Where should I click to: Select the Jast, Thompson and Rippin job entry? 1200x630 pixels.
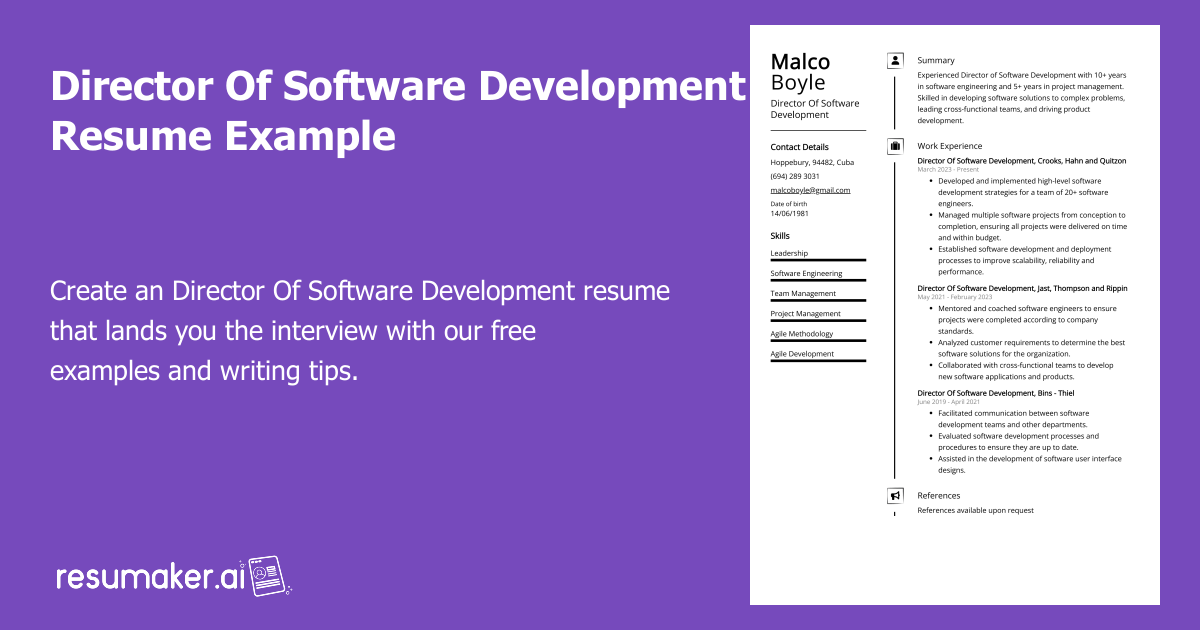pyautogui.click(x=1022, y=289)
